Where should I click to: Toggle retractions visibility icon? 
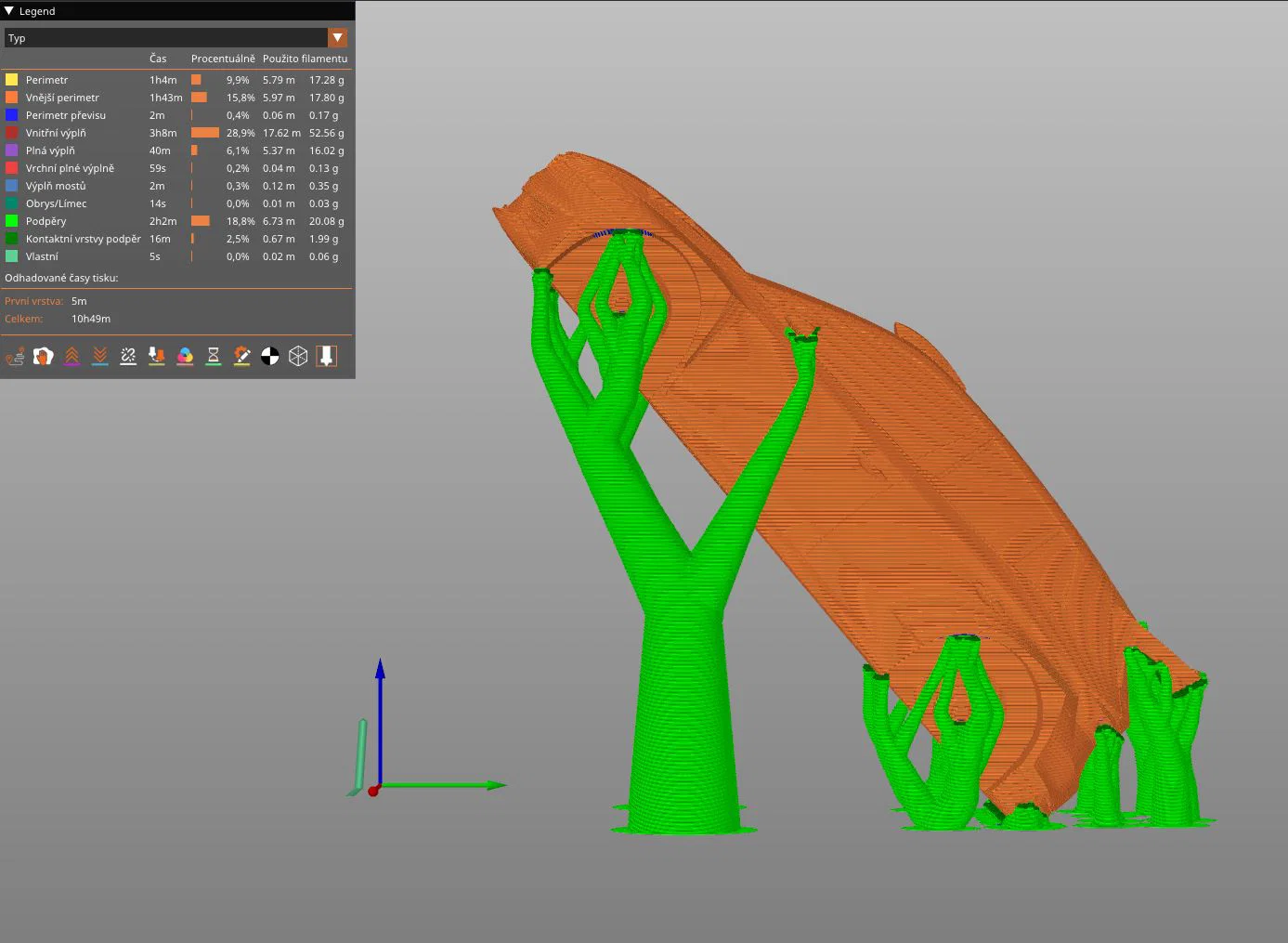coord(72,356)
